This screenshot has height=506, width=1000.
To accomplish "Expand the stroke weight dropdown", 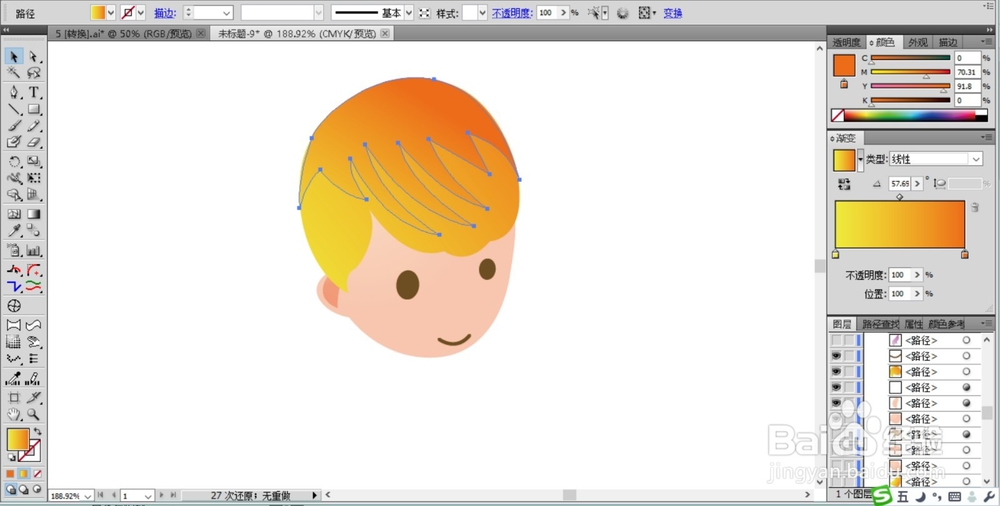I will [x=226, y=13].
